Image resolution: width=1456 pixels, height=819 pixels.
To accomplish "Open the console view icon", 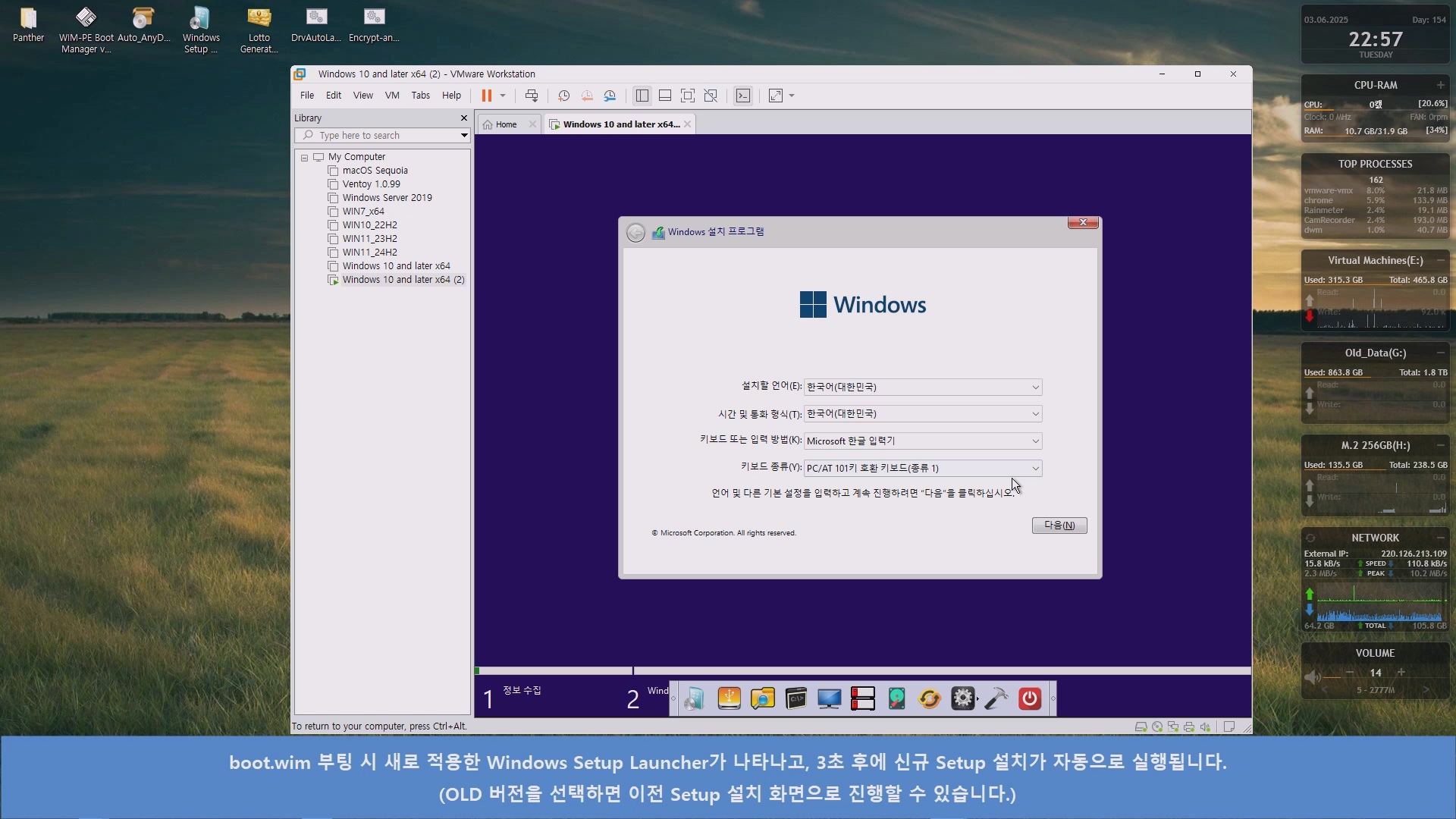I will click(x=743, y=96).
